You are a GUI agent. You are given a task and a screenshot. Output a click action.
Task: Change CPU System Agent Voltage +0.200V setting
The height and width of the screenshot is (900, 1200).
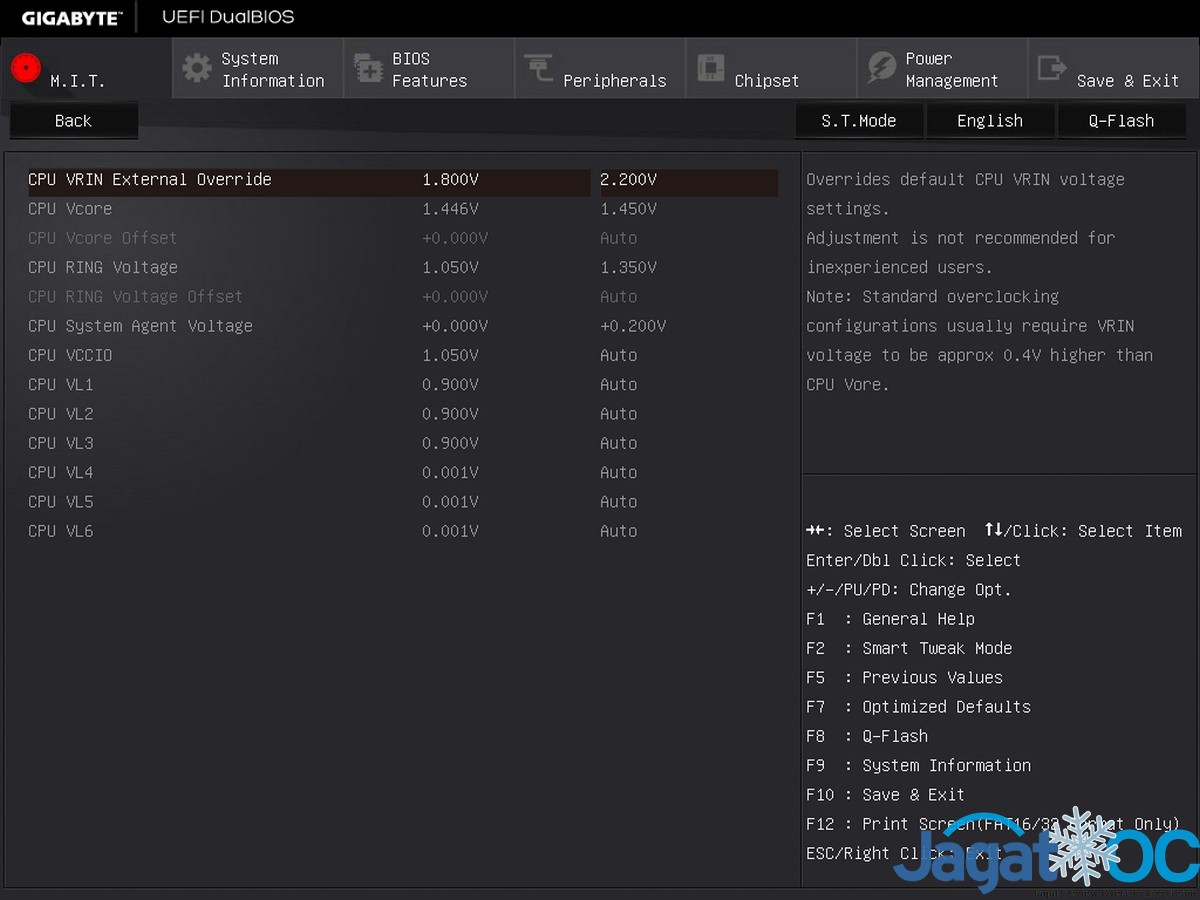point(633,326)
